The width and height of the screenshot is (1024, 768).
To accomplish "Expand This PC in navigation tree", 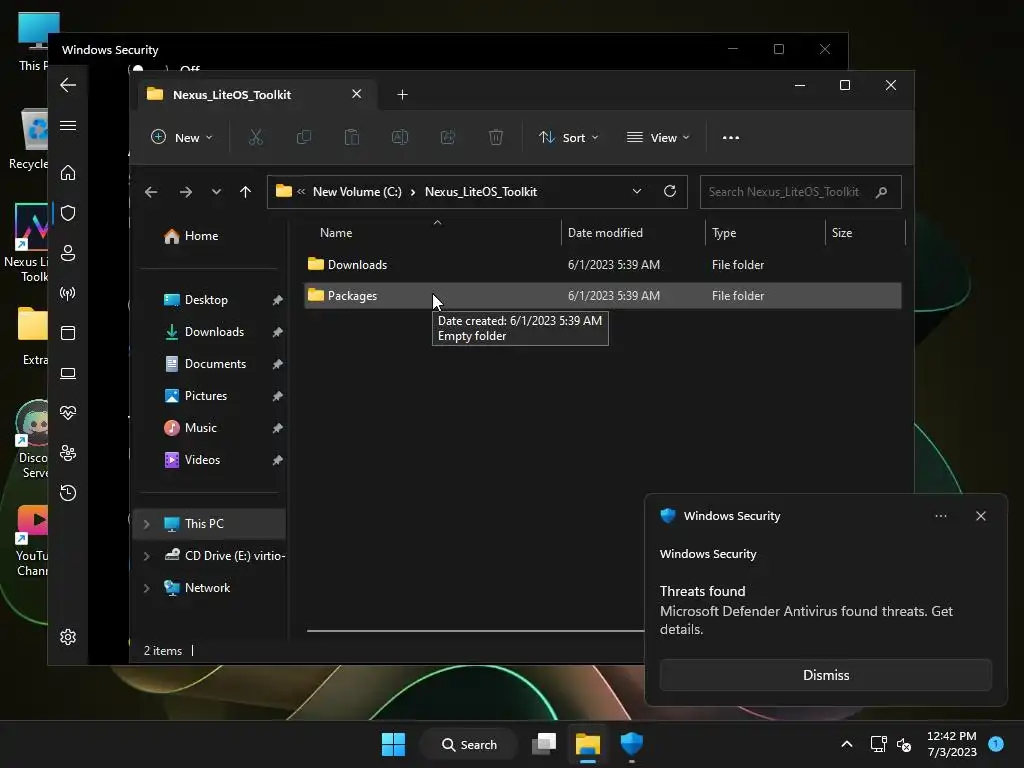I will (146, 524).
